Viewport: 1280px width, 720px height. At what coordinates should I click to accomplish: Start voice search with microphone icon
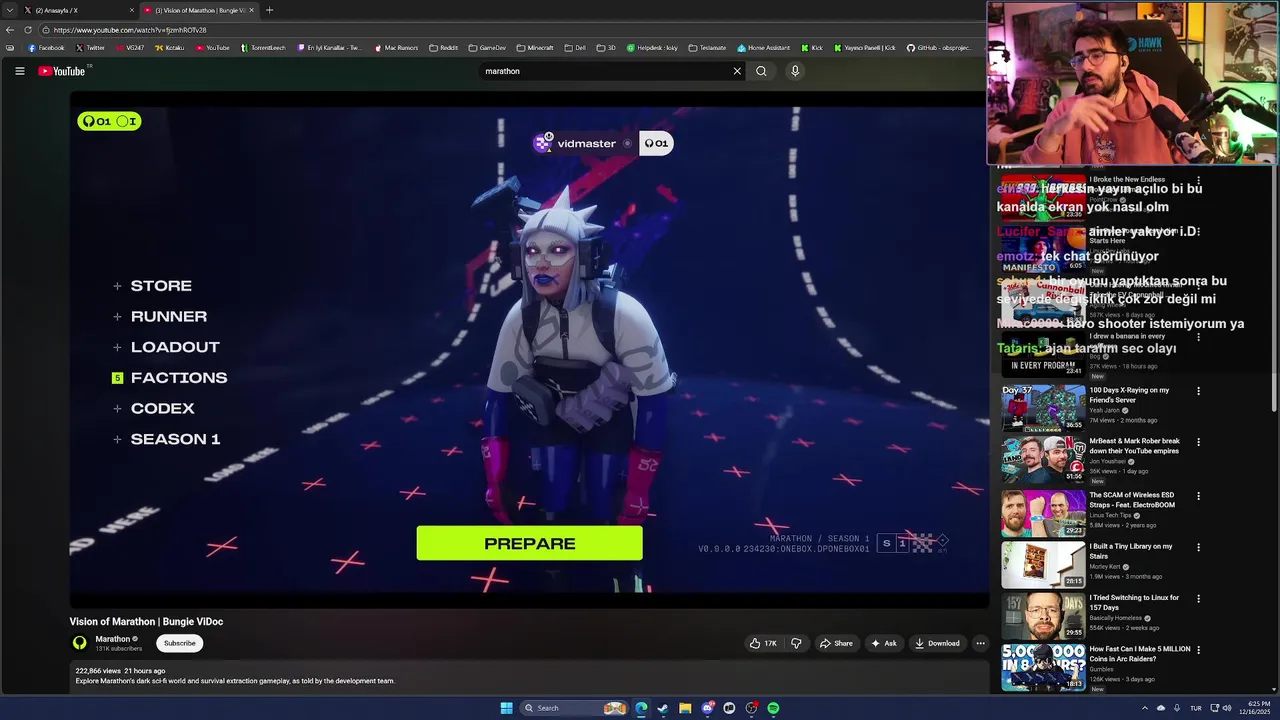[795, 71]
